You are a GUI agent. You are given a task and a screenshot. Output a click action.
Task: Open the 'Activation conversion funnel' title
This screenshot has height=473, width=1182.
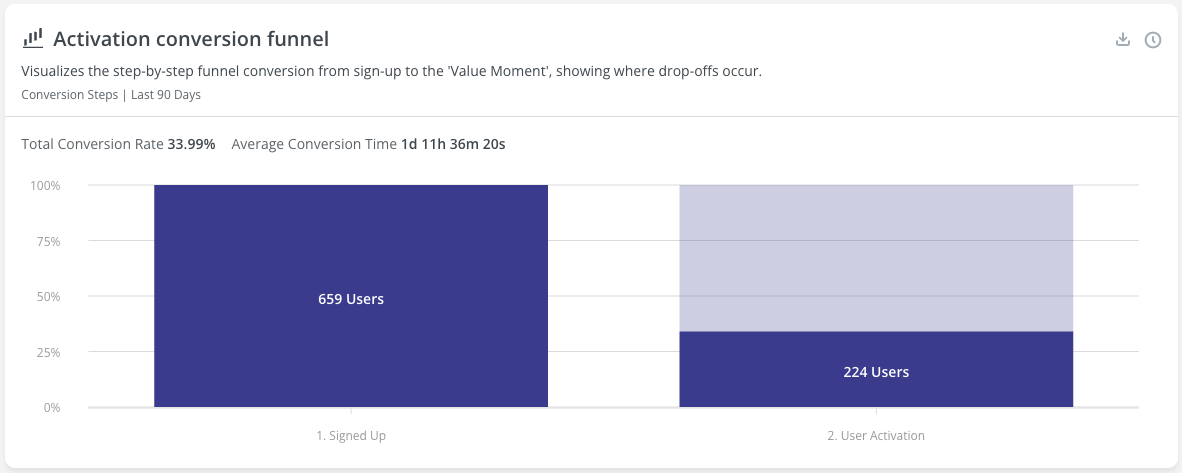tap(191, 38)
